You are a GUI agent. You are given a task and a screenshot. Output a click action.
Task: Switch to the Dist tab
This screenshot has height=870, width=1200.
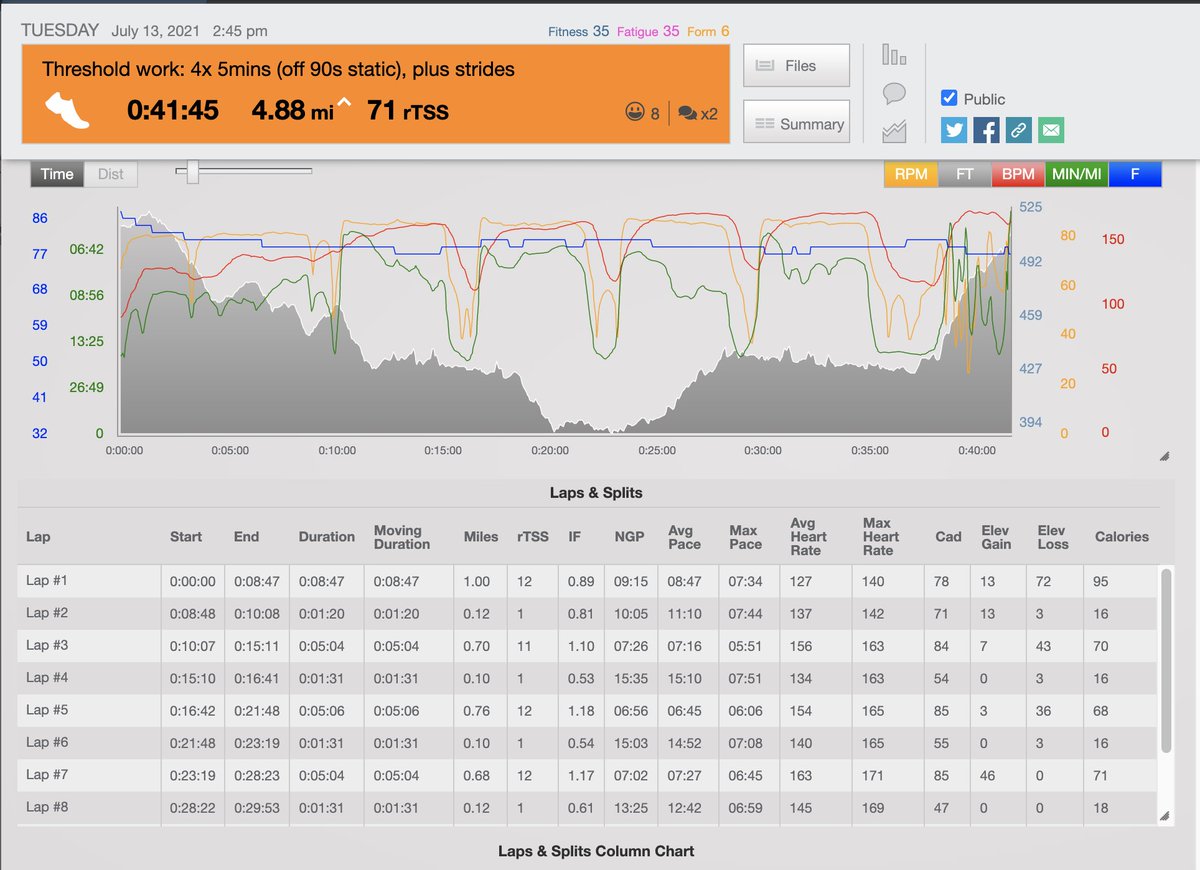pyautogui.click(x=110, y=173)
